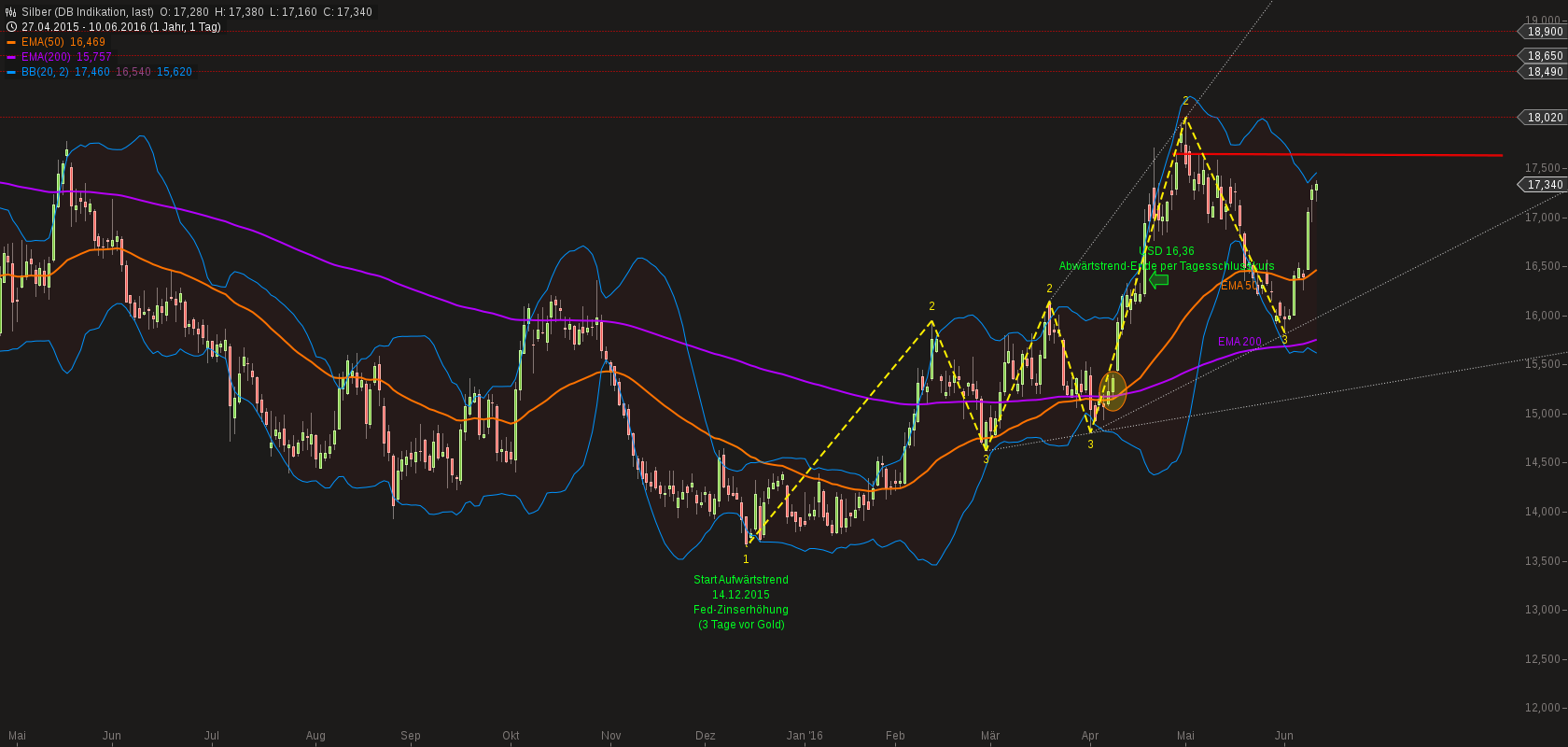Click the red horizontal resistance line
Viewport: 1568px width, 747px height.
[1339, 154]
